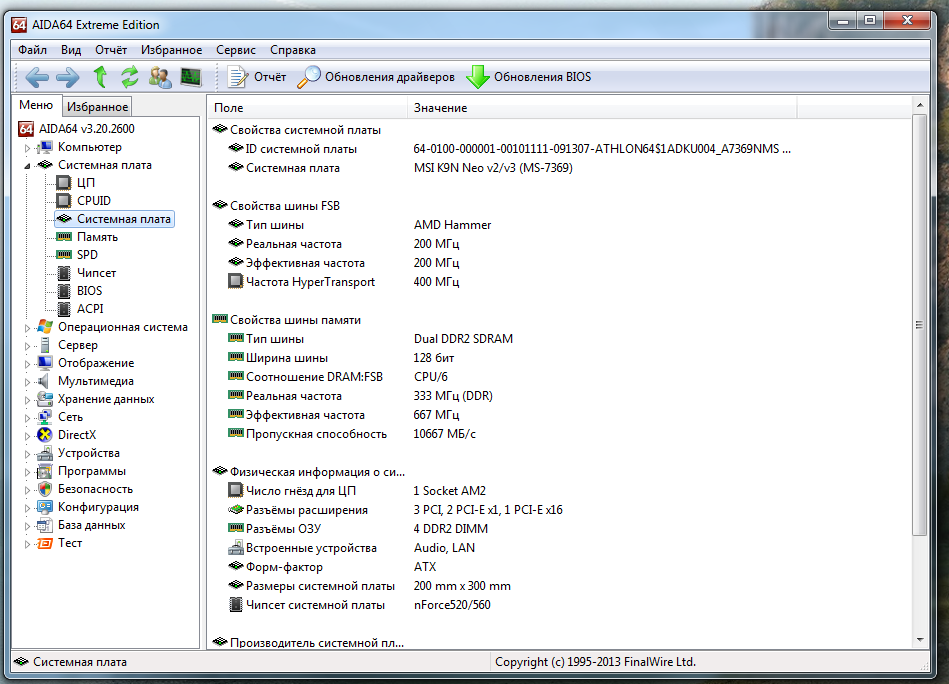Click the monitor diagnostics toolbar icon

(x=190, y=77)
